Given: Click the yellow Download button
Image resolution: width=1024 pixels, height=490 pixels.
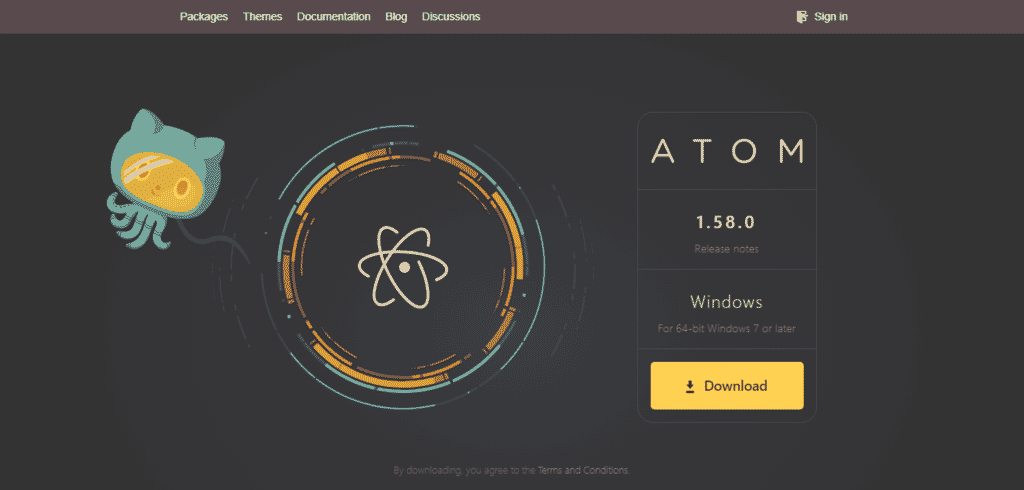Looking at the screenshot, I should [x=727, y=385].
